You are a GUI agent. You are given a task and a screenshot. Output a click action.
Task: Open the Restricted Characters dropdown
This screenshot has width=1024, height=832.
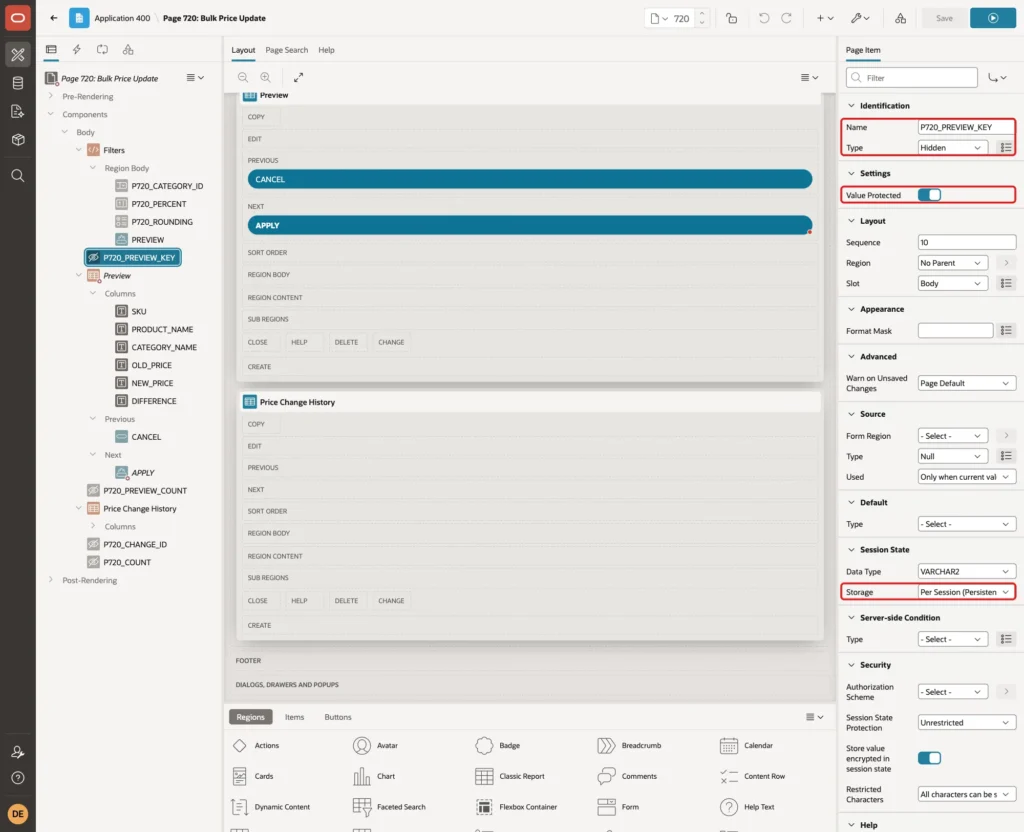[x=967, y=794]
